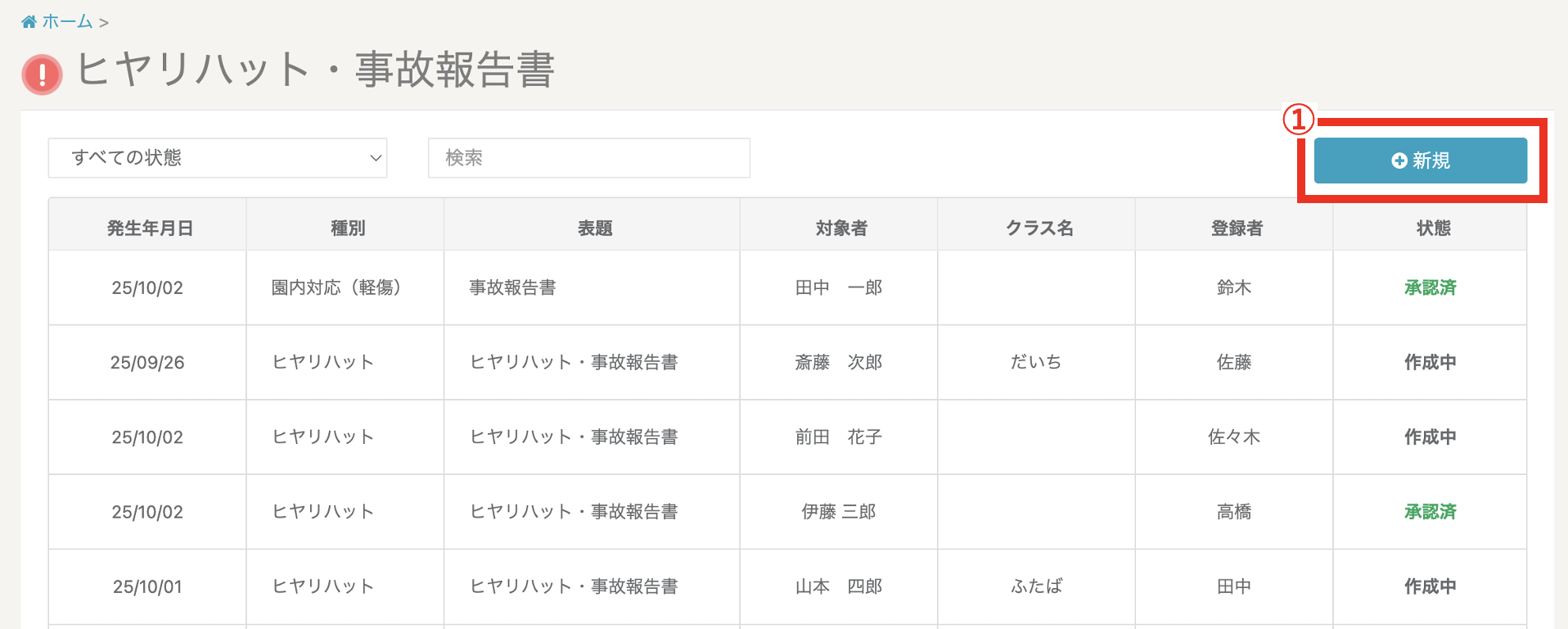
Task: Click the home icon in breadcrumb
Action: click(x=29, y=22)
